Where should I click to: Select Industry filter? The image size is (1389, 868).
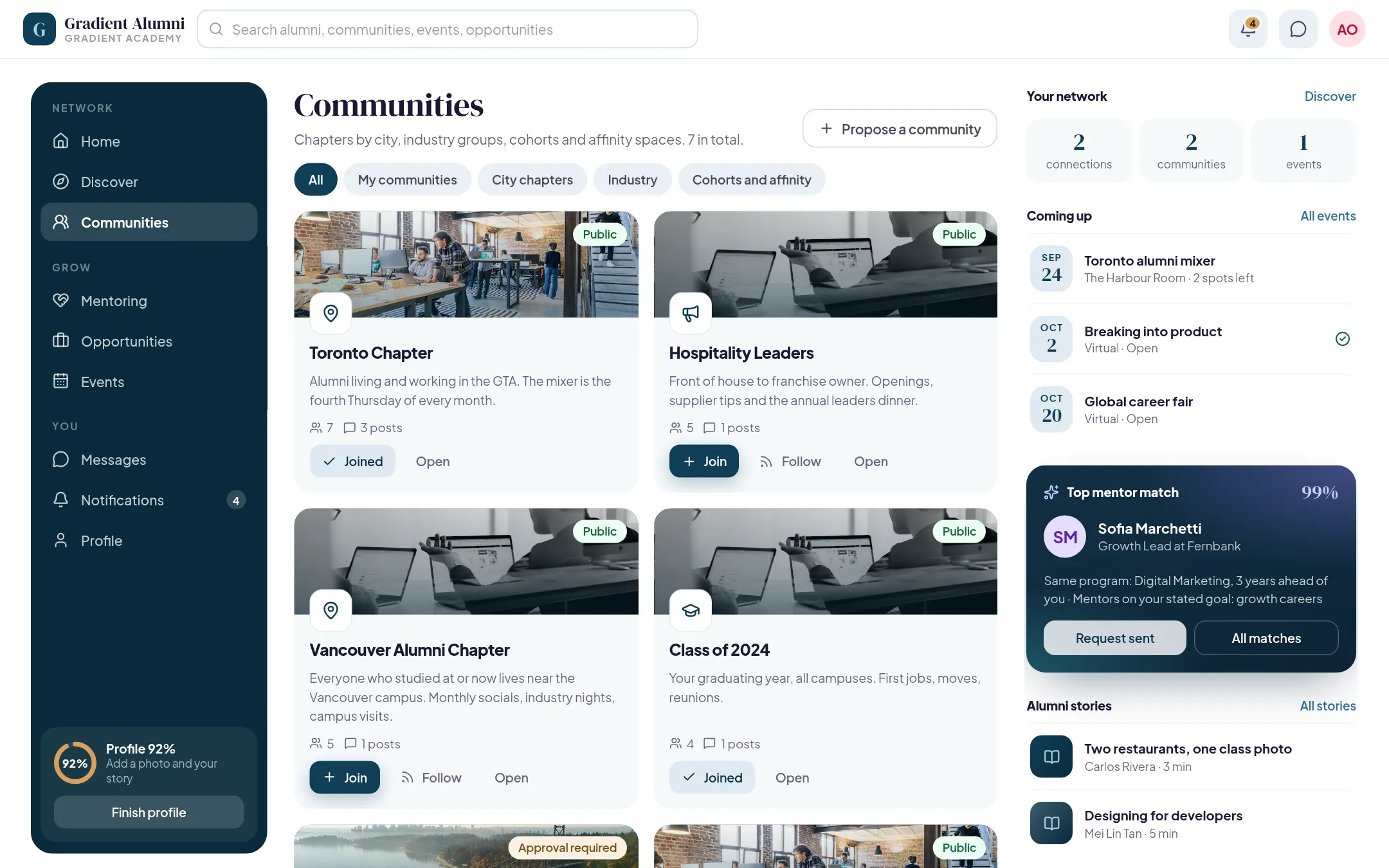tap(633, 180)
